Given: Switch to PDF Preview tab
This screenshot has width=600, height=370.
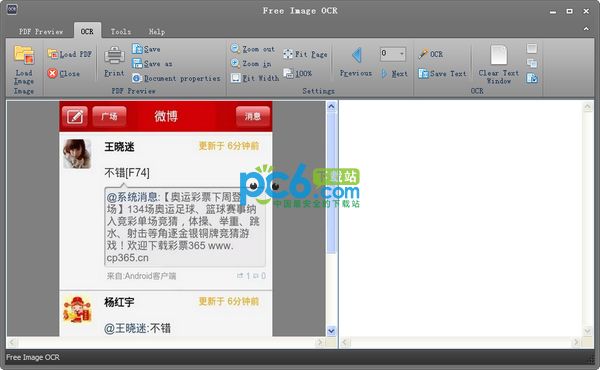Looking at the screenshot, I should (x=41, y=31).
